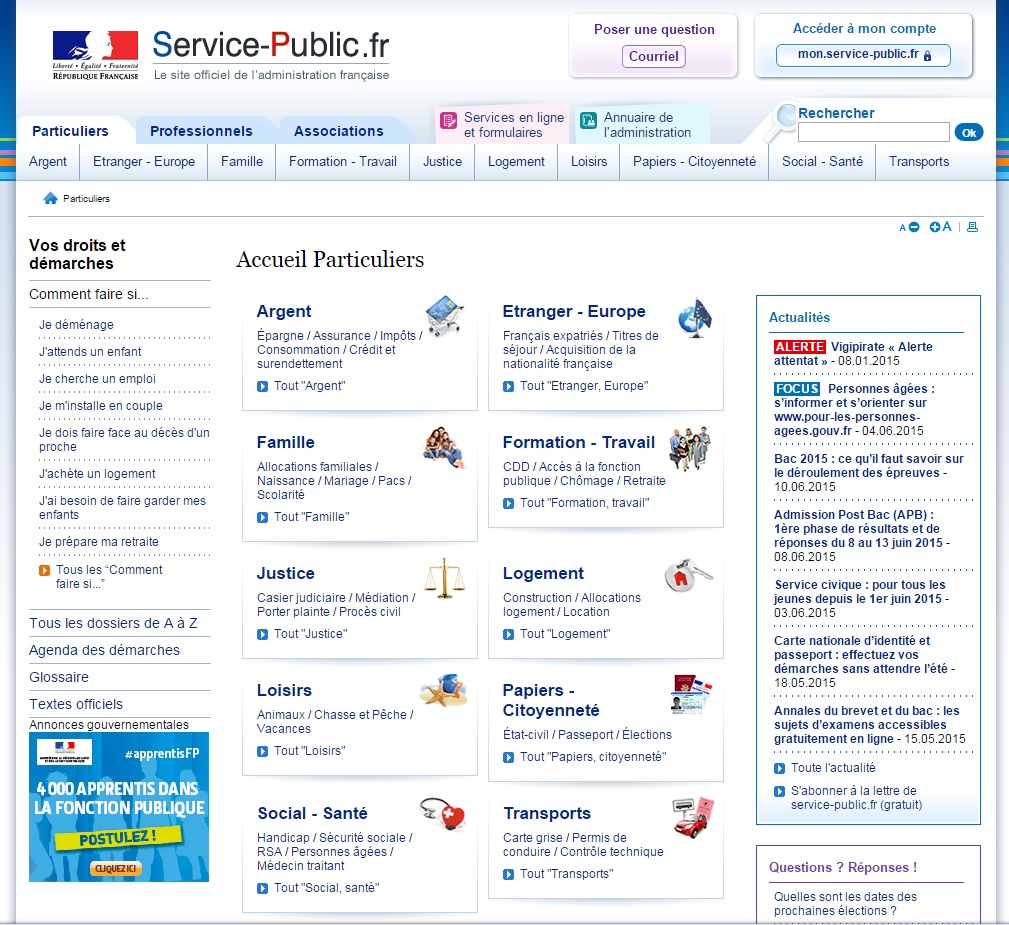
Task: Open Papiers - Citoyenneté menu item
Action: (694, 161)
